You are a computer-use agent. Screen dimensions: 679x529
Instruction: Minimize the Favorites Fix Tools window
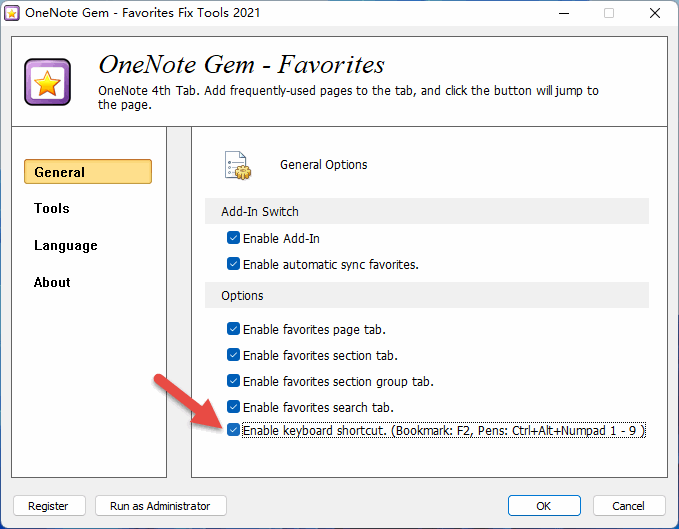[x=564, y=13]
